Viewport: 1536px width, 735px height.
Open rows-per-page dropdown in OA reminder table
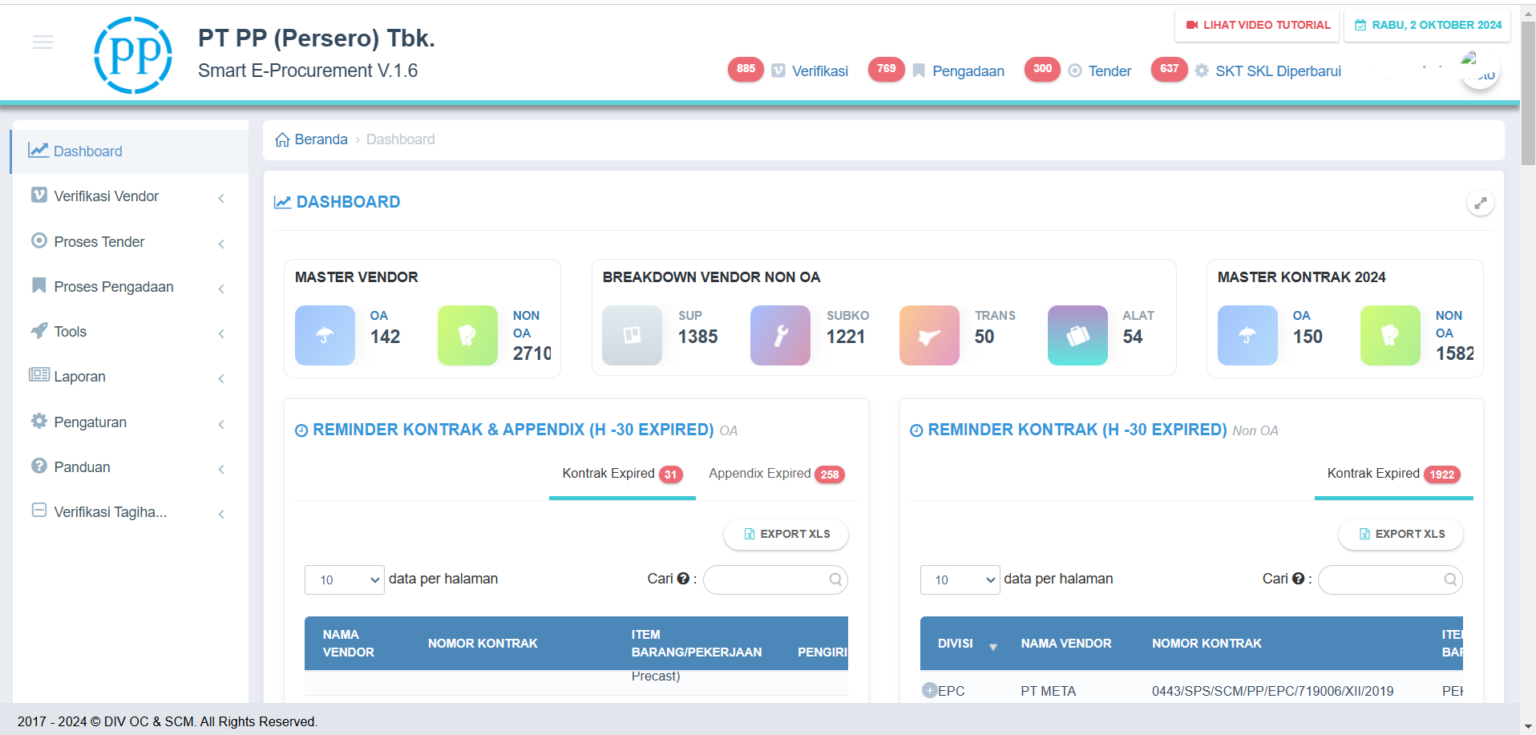point(344,579)
